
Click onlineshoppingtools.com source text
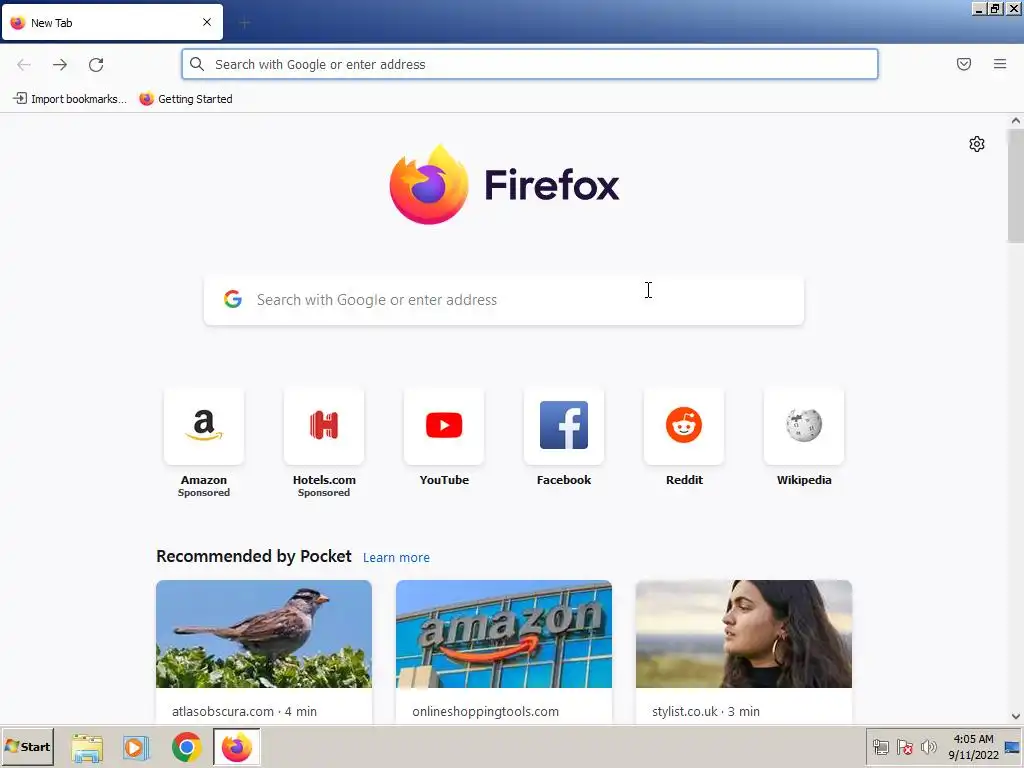485,711
